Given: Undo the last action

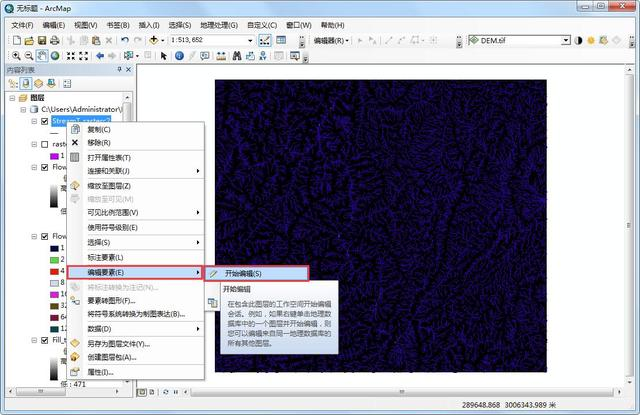Looking at the screenshot, I should click(x=125, y=40).
